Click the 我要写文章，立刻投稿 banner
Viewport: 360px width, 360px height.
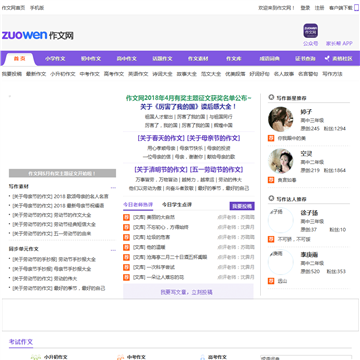point(188,292)
